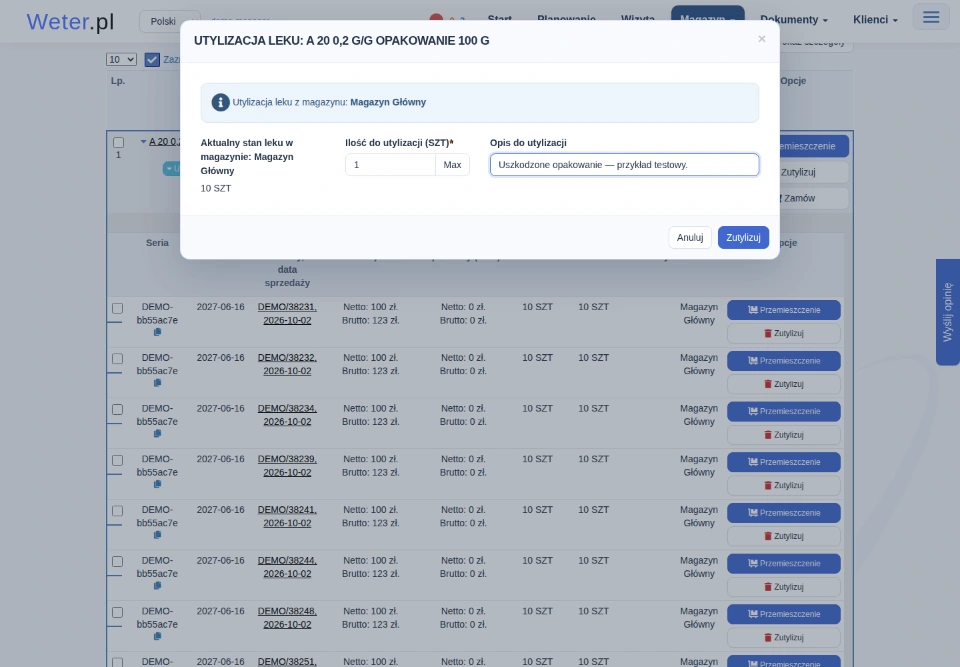This screenshot has height=667, width=960.
Task: Copy series icon in DEMO/38232 row
Action: (157, 383)
